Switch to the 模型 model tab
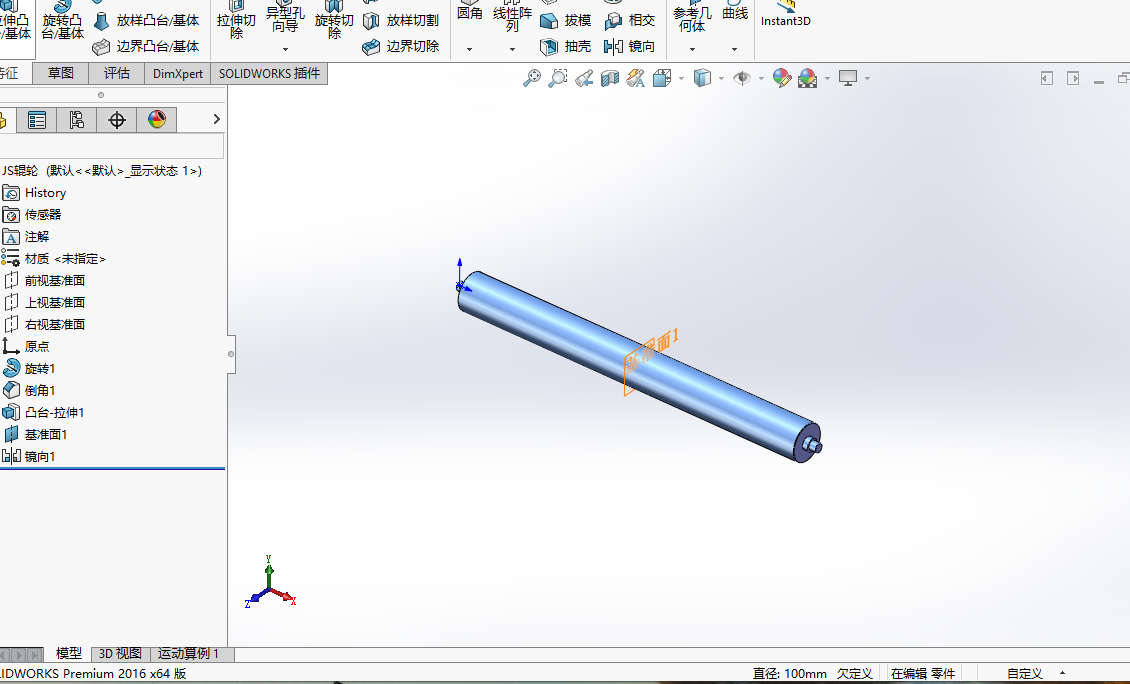This screenshot has width=1130, height=684. pos(69,654)
